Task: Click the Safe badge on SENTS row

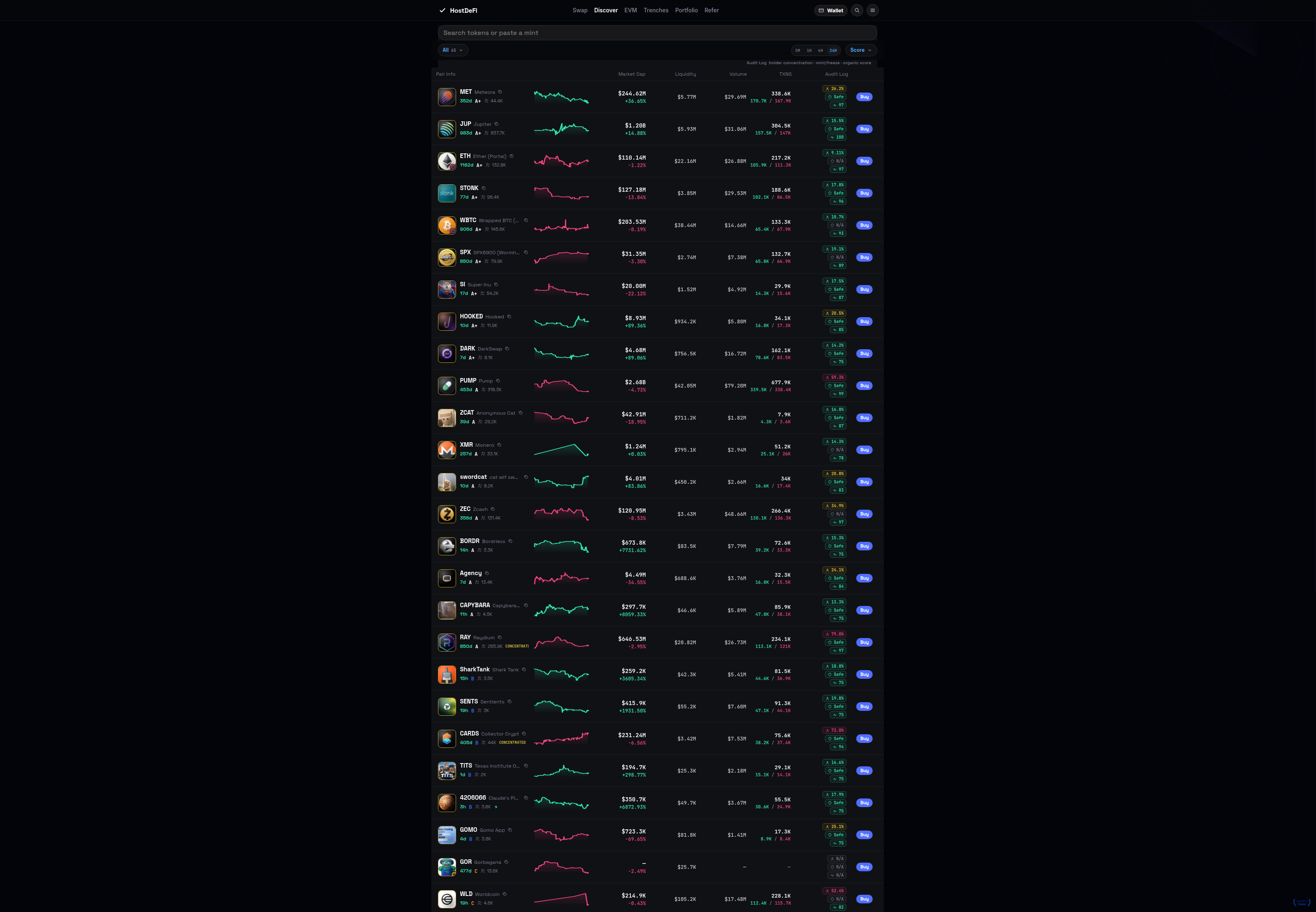Action: click(836, 707)
